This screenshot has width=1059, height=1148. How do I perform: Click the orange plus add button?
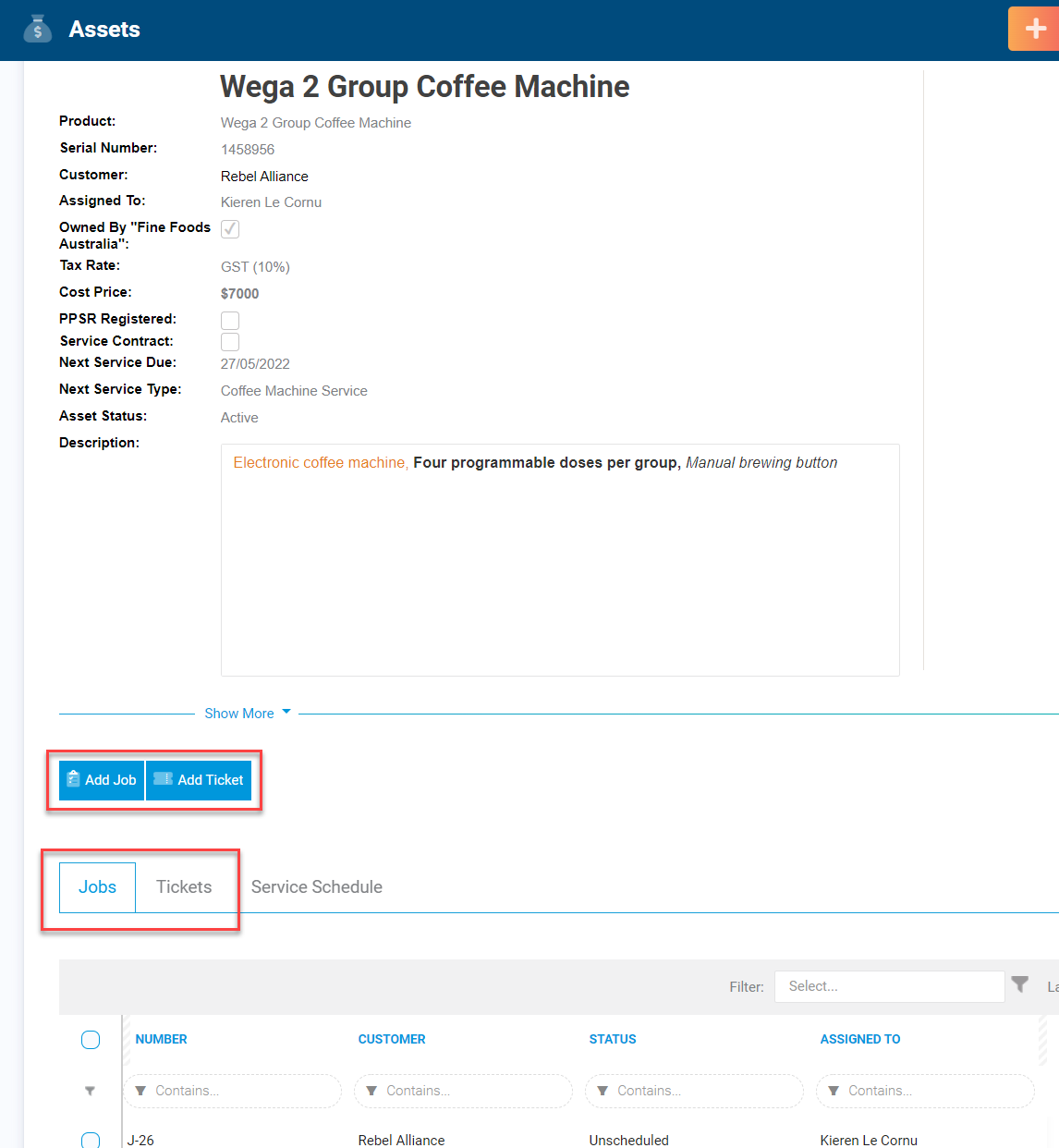pos(1034,29)
